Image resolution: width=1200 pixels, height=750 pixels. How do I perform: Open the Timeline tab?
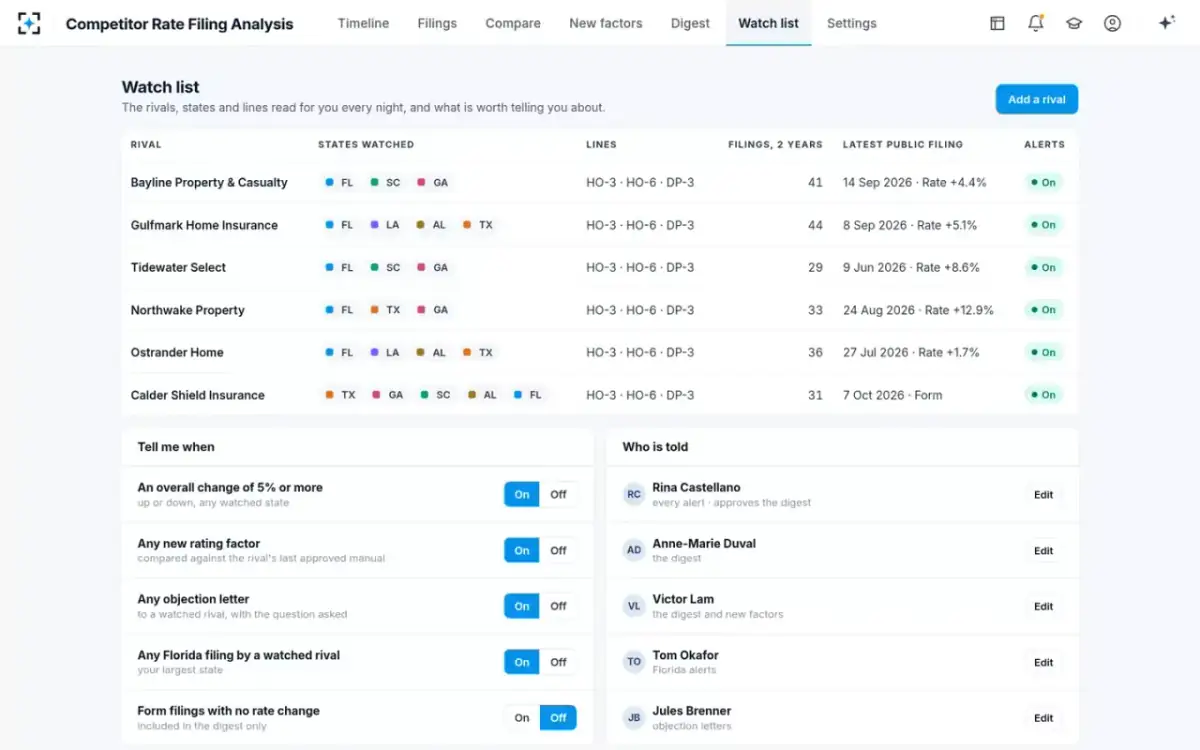point(363,23)
